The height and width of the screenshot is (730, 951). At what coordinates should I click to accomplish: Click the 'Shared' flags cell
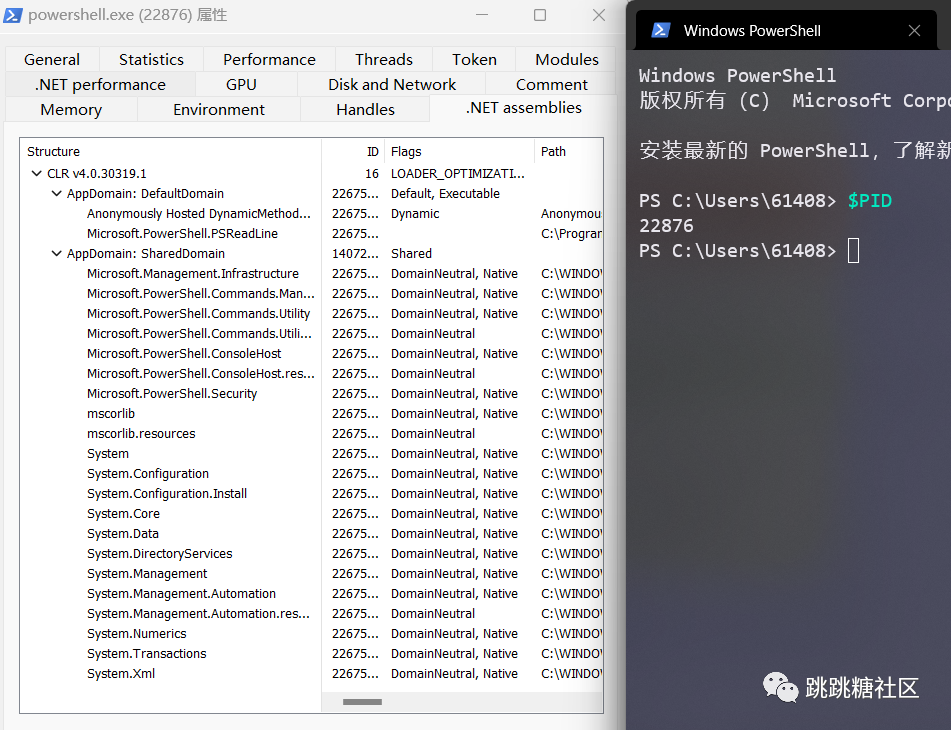pos(411,253)
